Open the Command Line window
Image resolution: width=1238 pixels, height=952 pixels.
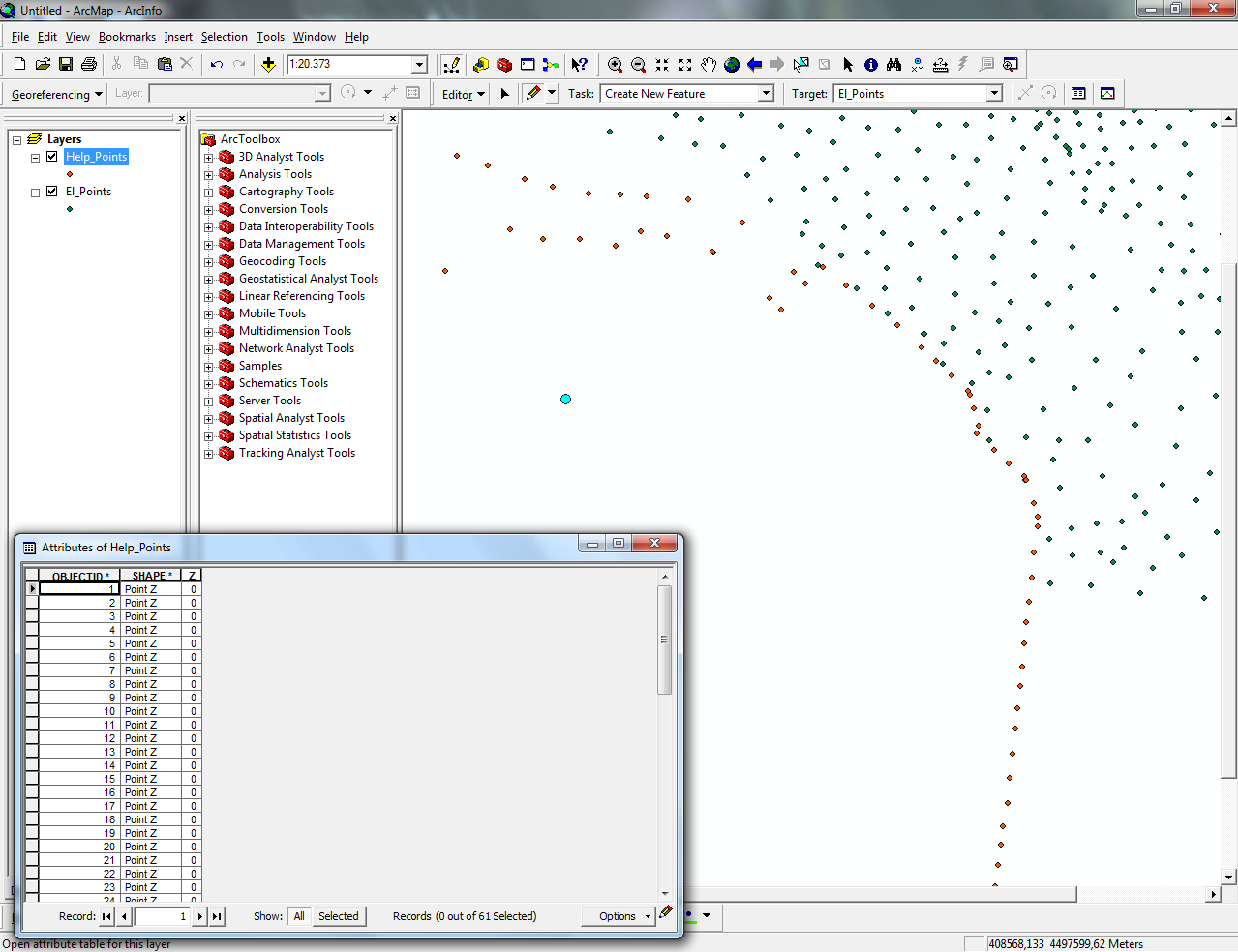(x=528, y=65)
